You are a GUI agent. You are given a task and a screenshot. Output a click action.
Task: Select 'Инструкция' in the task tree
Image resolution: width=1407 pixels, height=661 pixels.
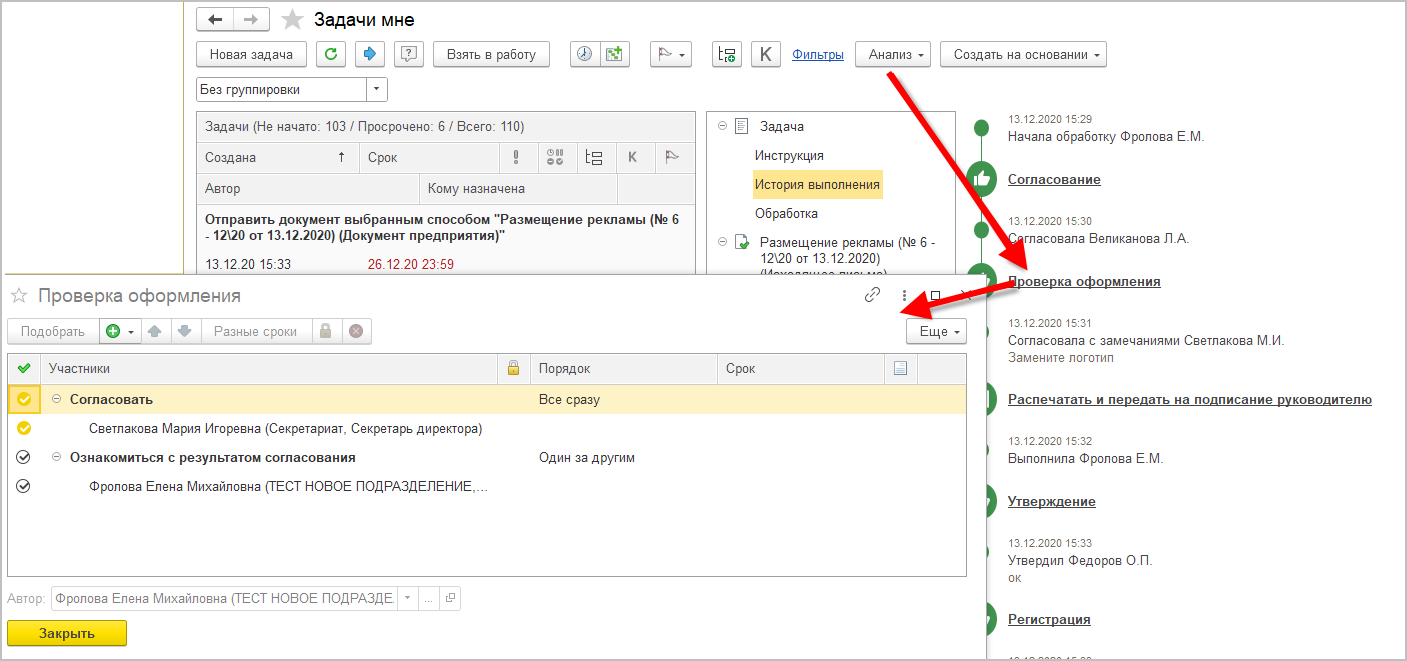click(789, 155)
